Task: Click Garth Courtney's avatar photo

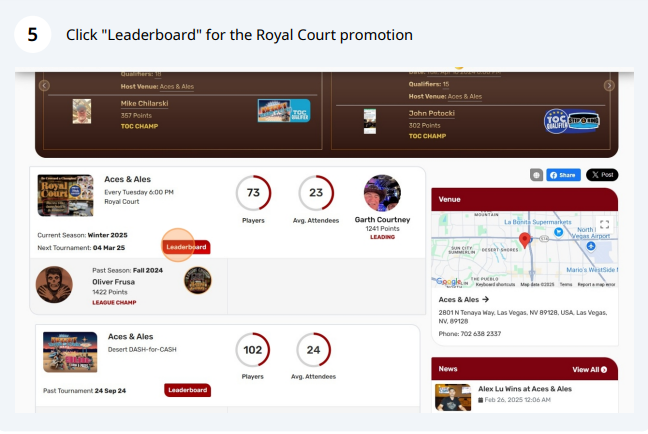Action: (382, 193)
